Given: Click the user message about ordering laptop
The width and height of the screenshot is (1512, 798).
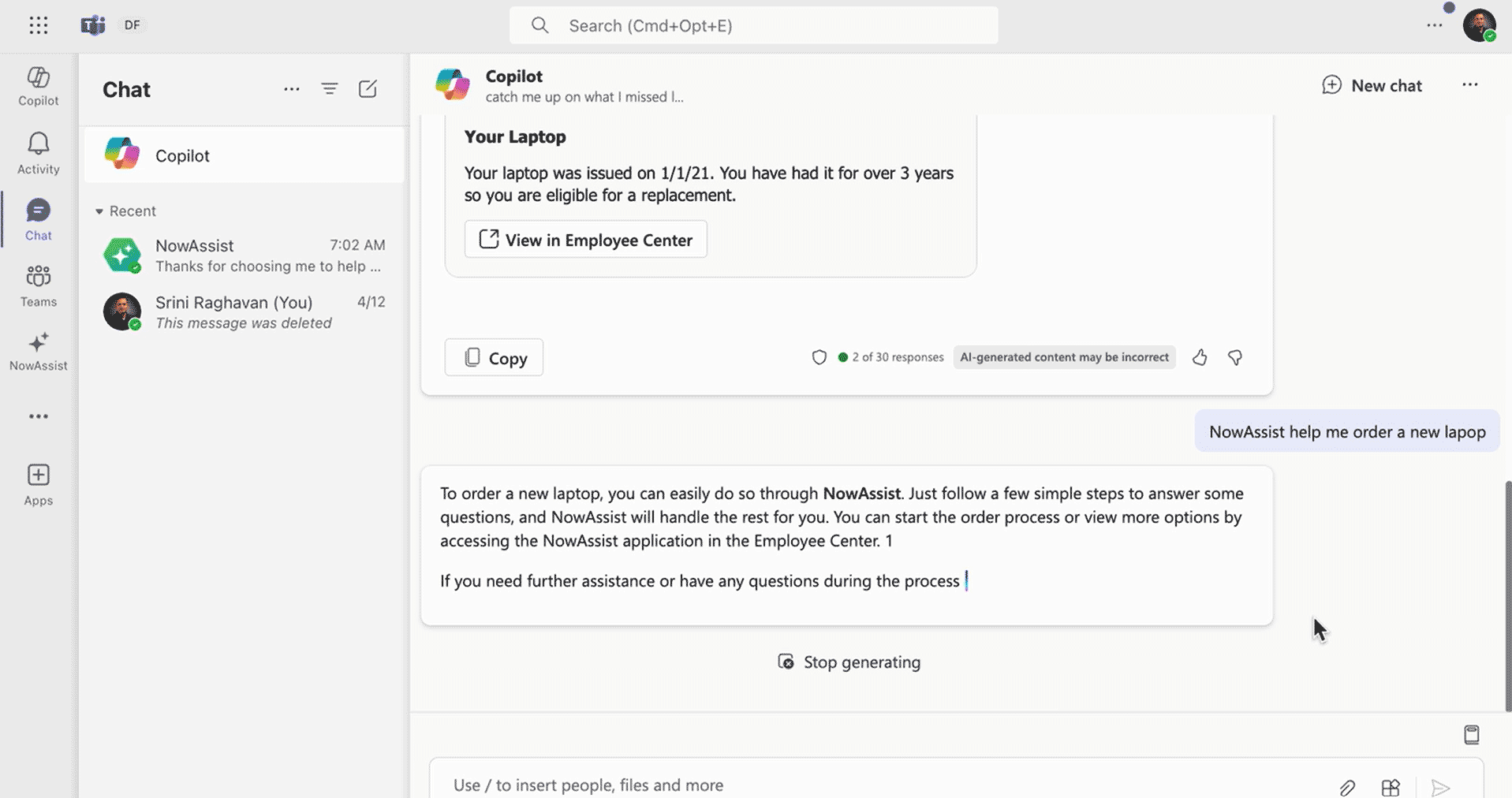Looking at the screenshot, I should (x=1347, y=431).
